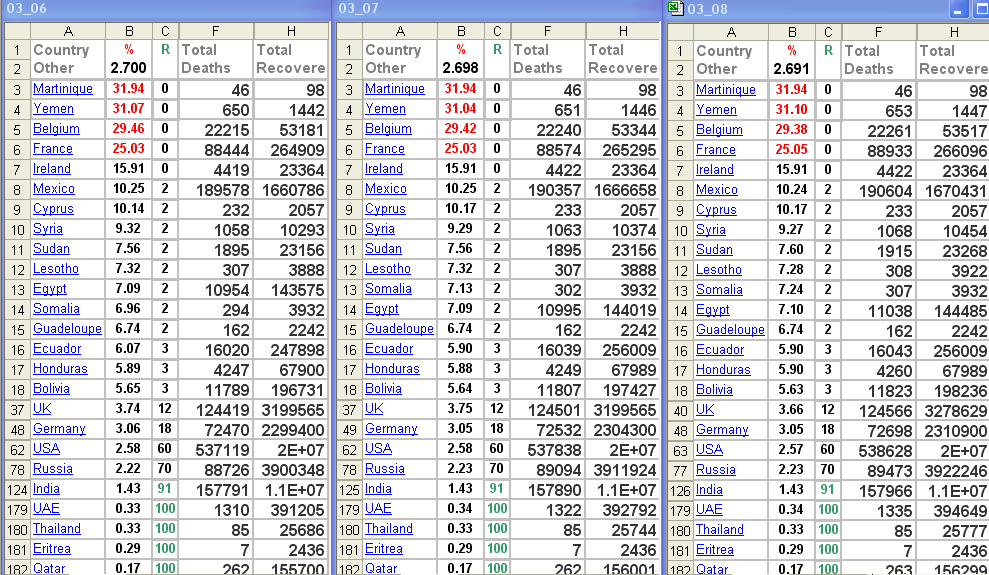Click the Excel workbook icon beside 03_08 title
Viewport: 989px width, 575px height.
(x=676, y=8)
